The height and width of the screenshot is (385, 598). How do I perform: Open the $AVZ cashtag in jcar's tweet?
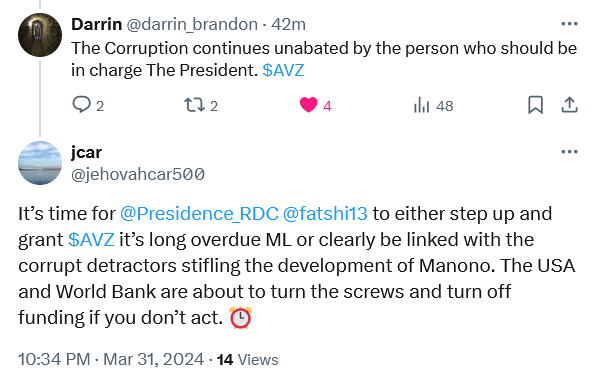(x=91, y=240)
